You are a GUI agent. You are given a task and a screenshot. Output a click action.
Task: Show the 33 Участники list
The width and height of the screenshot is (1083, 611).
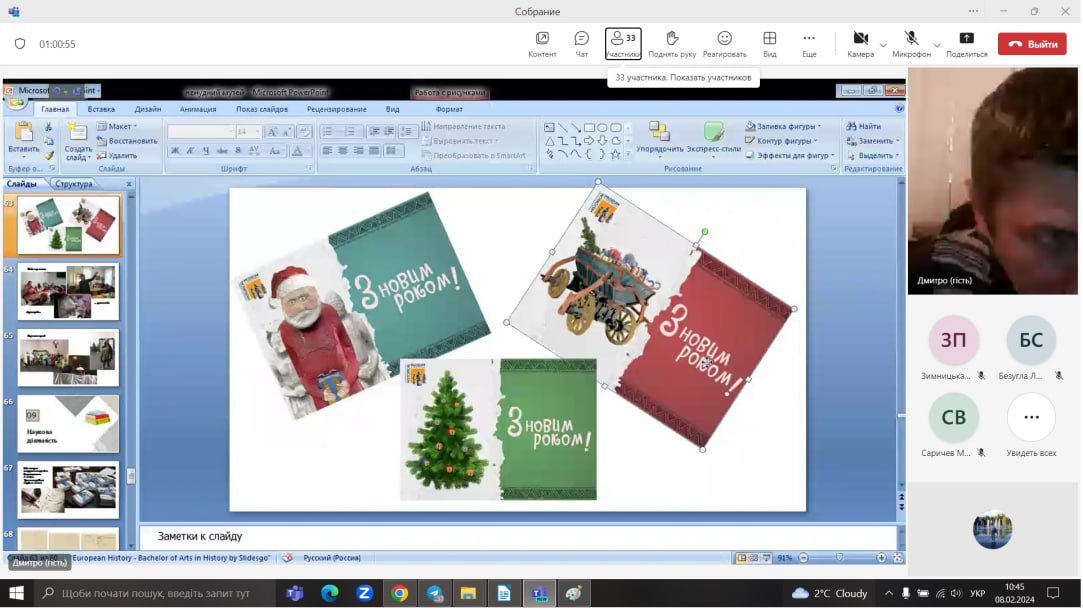[623, 43]
